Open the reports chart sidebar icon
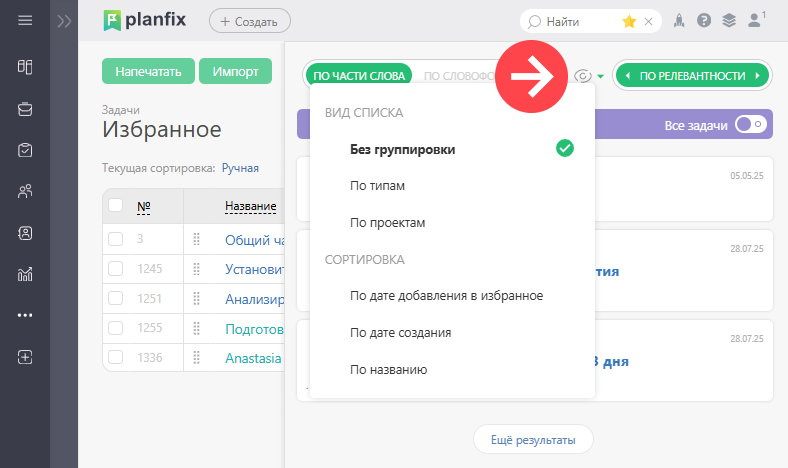This screenshot has height=468, width=788. 25,274
